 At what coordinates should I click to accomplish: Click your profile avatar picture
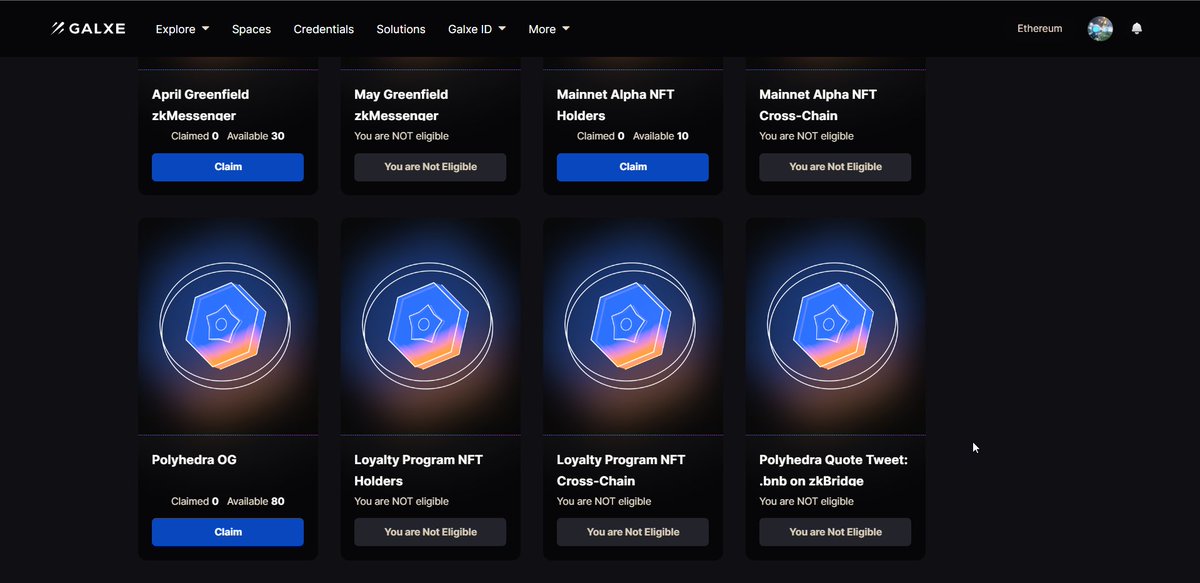[1100, 28]
